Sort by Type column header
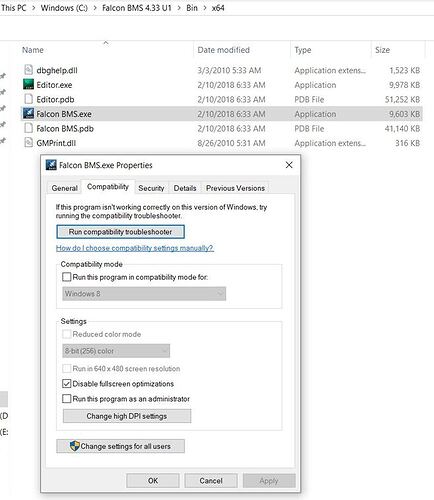The image size is (434, 500). (303, 50)
